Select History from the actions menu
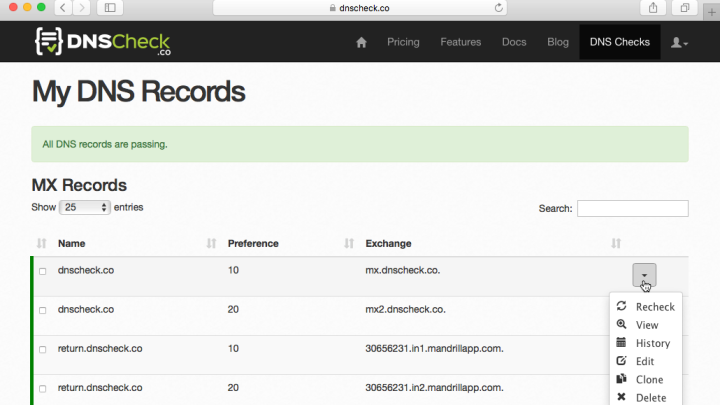This screenshot has height=405, width=720. pyautogui.click(x=646, y=343)
